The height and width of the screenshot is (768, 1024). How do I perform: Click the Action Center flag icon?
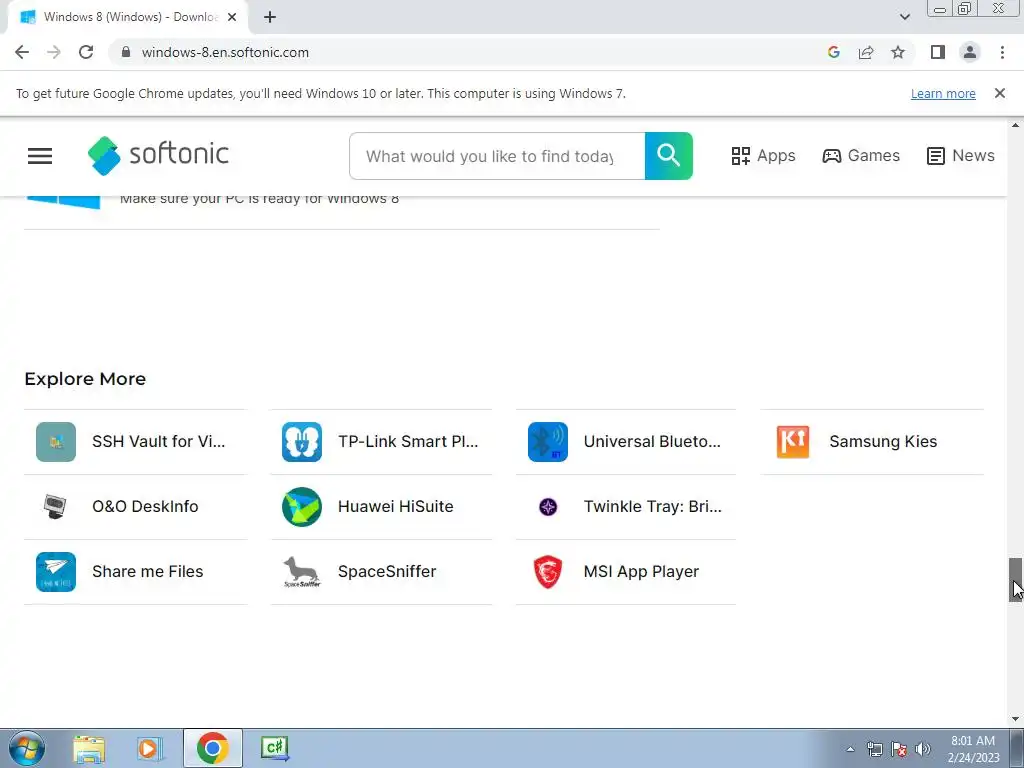pos(899,749)
